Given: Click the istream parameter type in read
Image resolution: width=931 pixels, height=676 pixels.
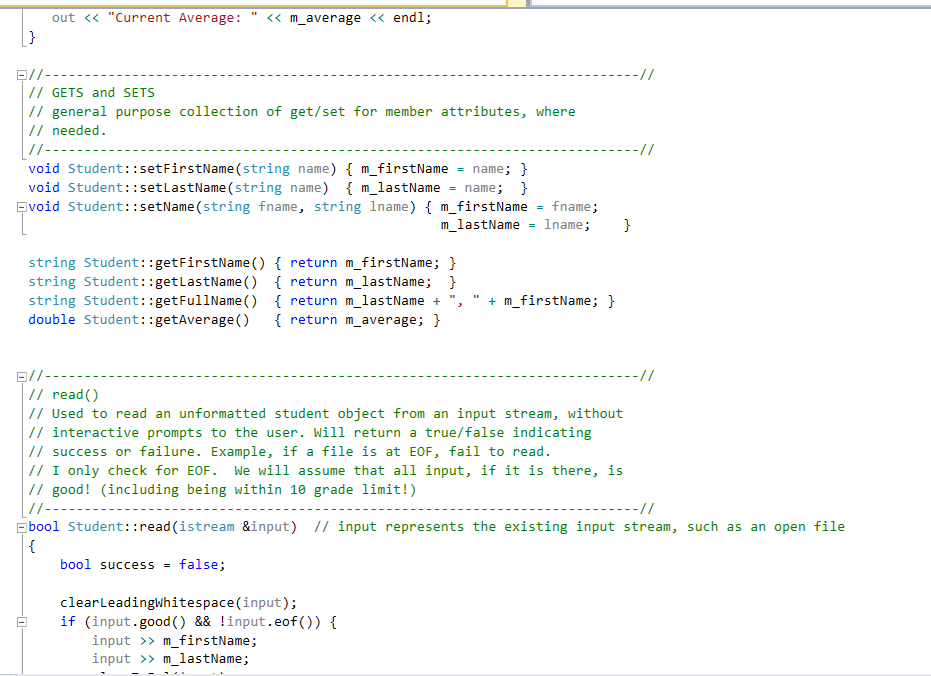Looking at the screenshot, I should pos(207,527).
